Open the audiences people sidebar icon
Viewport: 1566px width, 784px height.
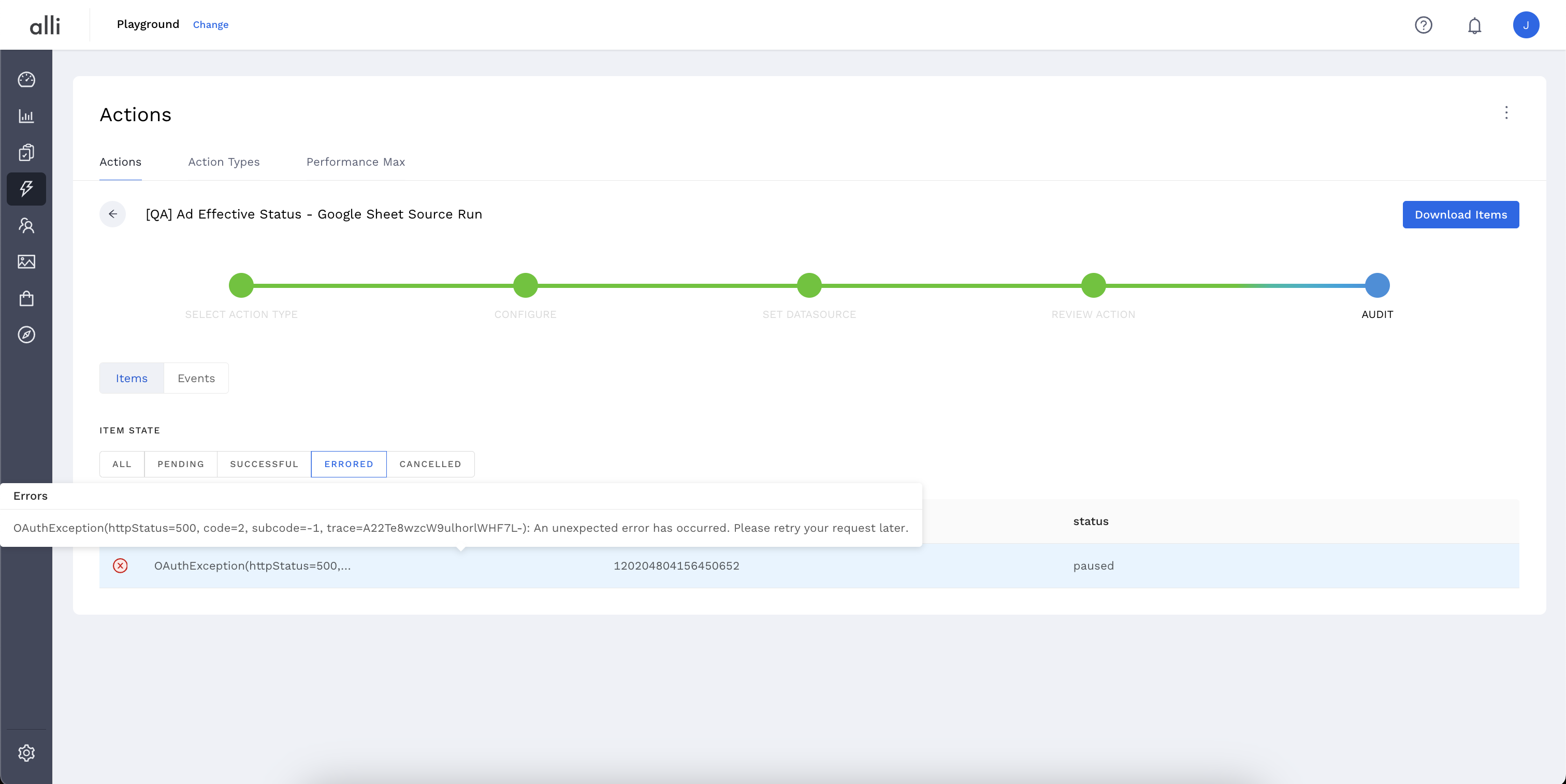[x=26, y=225]
